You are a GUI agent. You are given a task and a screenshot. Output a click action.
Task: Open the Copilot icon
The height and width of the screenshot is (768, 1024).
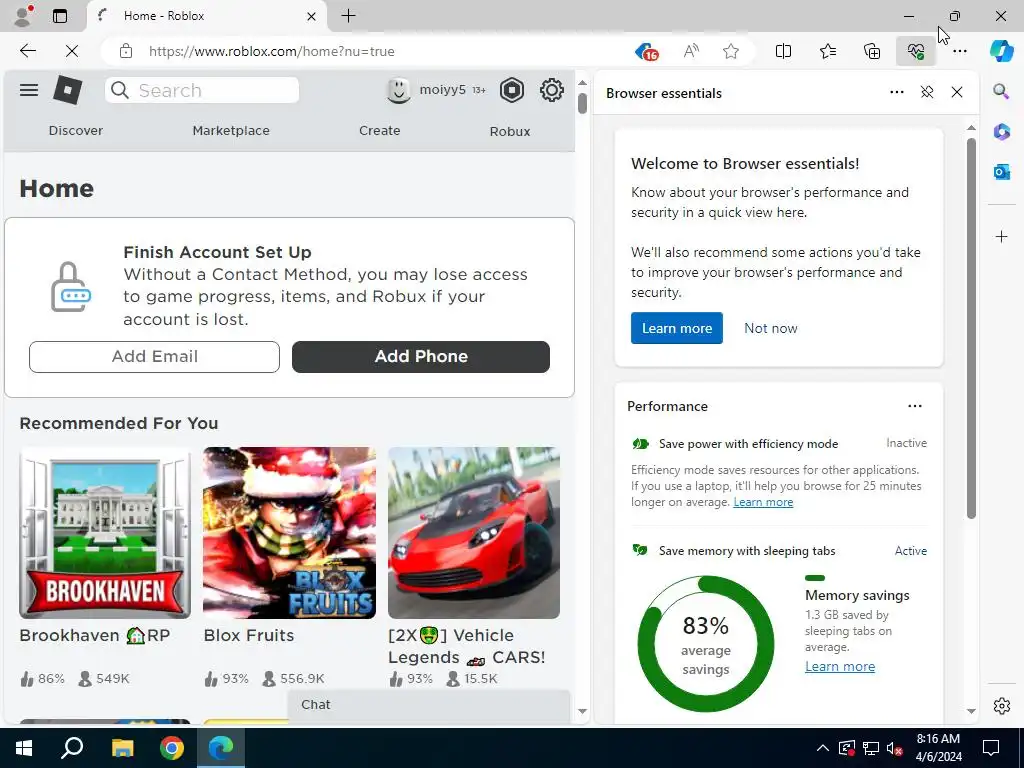(x=1001, y=51)
